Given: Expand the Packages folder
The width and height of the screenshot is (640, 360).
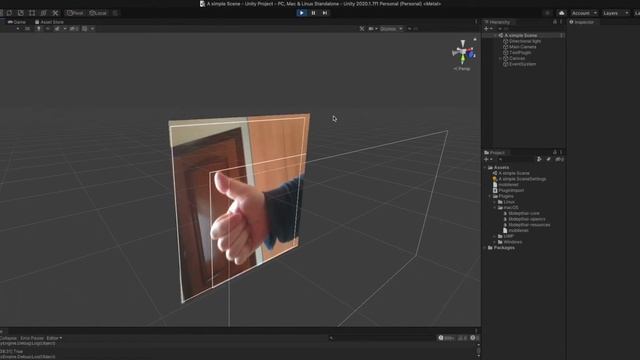Looking at the screenshot, I should coord(485,247).
